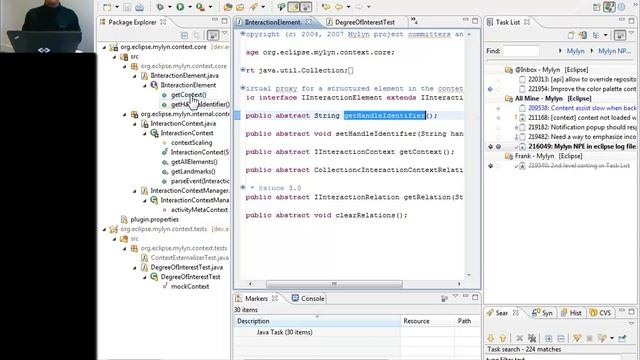Click Remove All Matches icon in Search
This screenshot has height=360, width=640.
point(532,338)
